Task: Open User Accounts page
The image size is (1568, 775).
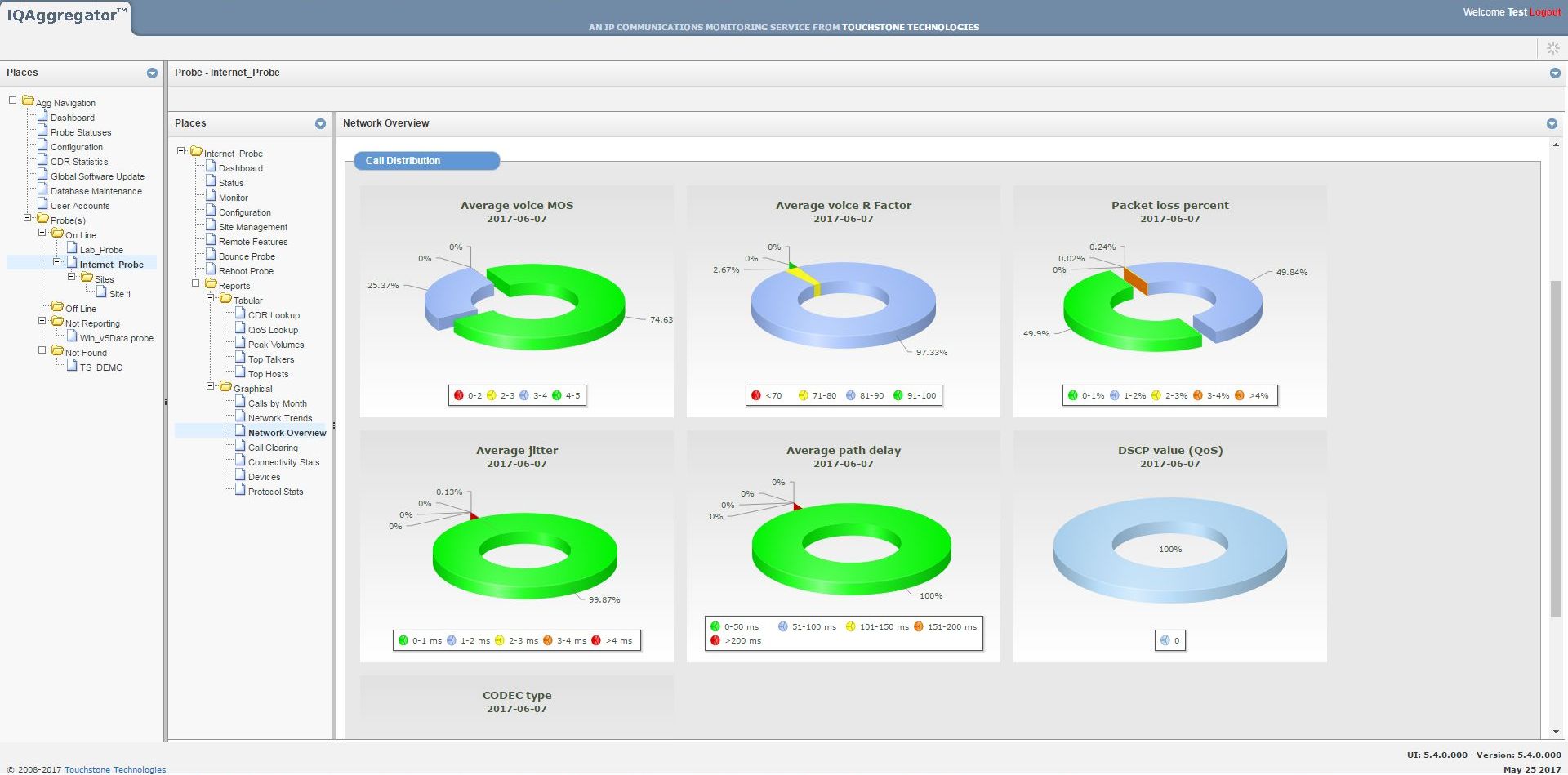Action: [80, 206]
